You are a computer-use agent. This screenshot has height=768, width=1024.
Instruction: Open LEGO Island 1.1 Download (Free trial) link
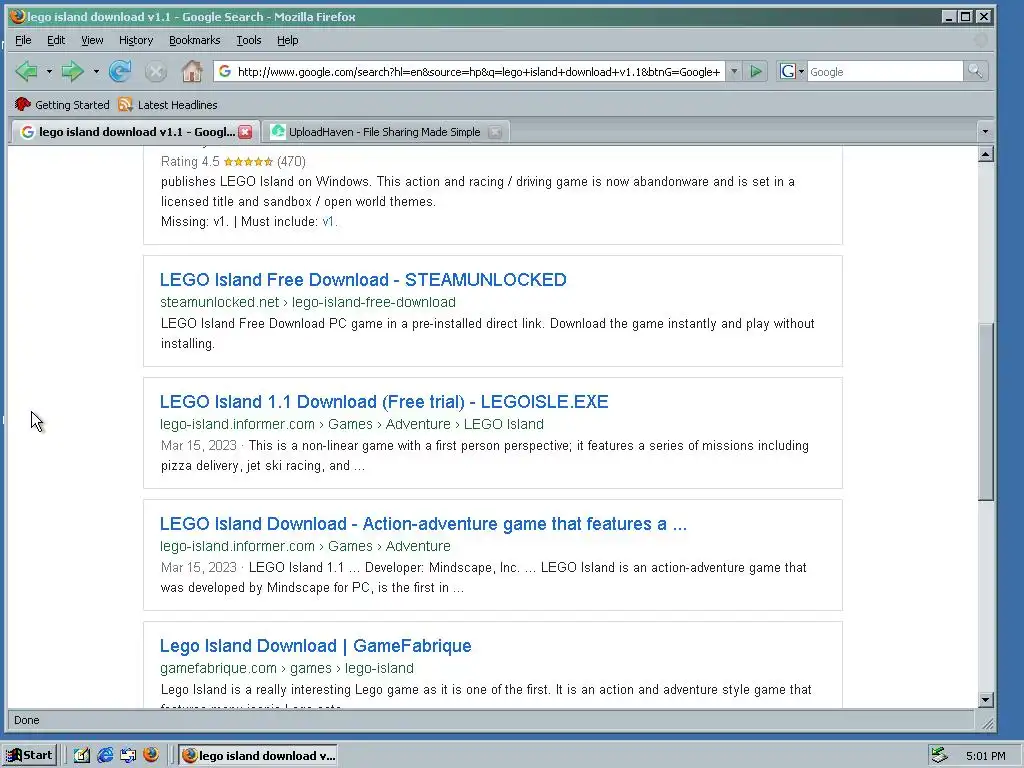click(384, 402)
